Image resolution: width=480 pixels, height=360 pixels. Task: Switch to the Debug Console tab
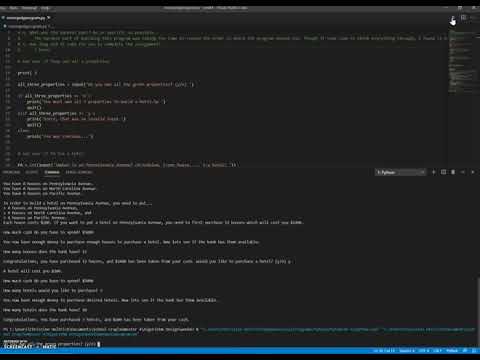tap(79, 172)
